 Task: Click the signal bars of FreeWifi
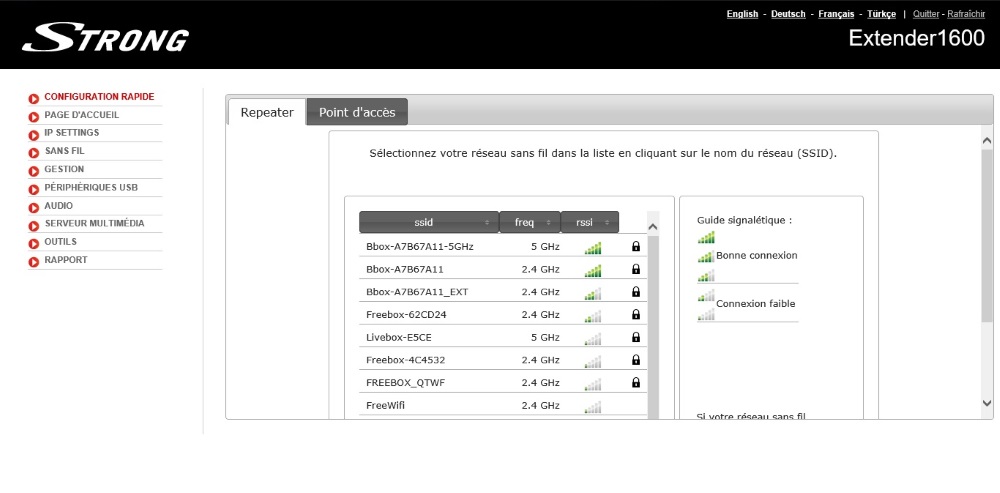coord(592,407)
